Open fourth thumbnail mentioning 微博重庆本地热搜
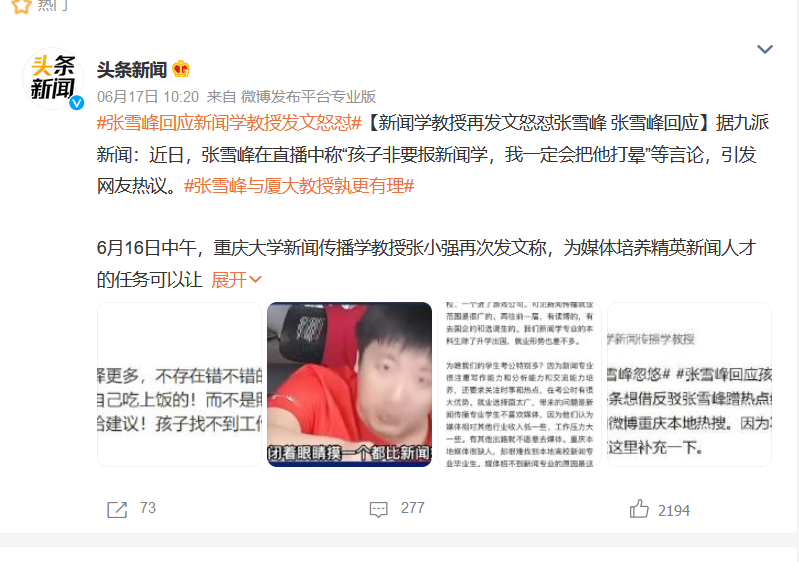 coord(689,384)
